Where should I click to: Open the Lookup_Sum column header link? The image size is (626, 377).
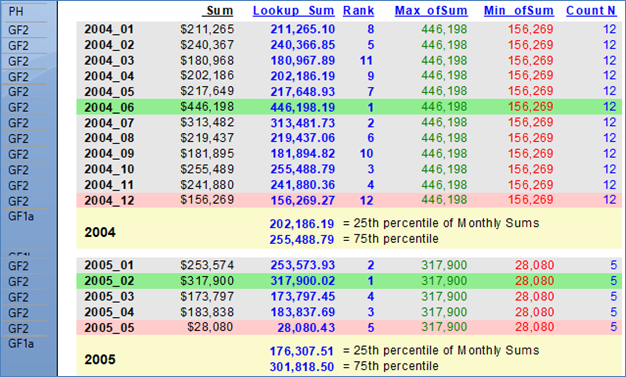(x=293, y=11)
